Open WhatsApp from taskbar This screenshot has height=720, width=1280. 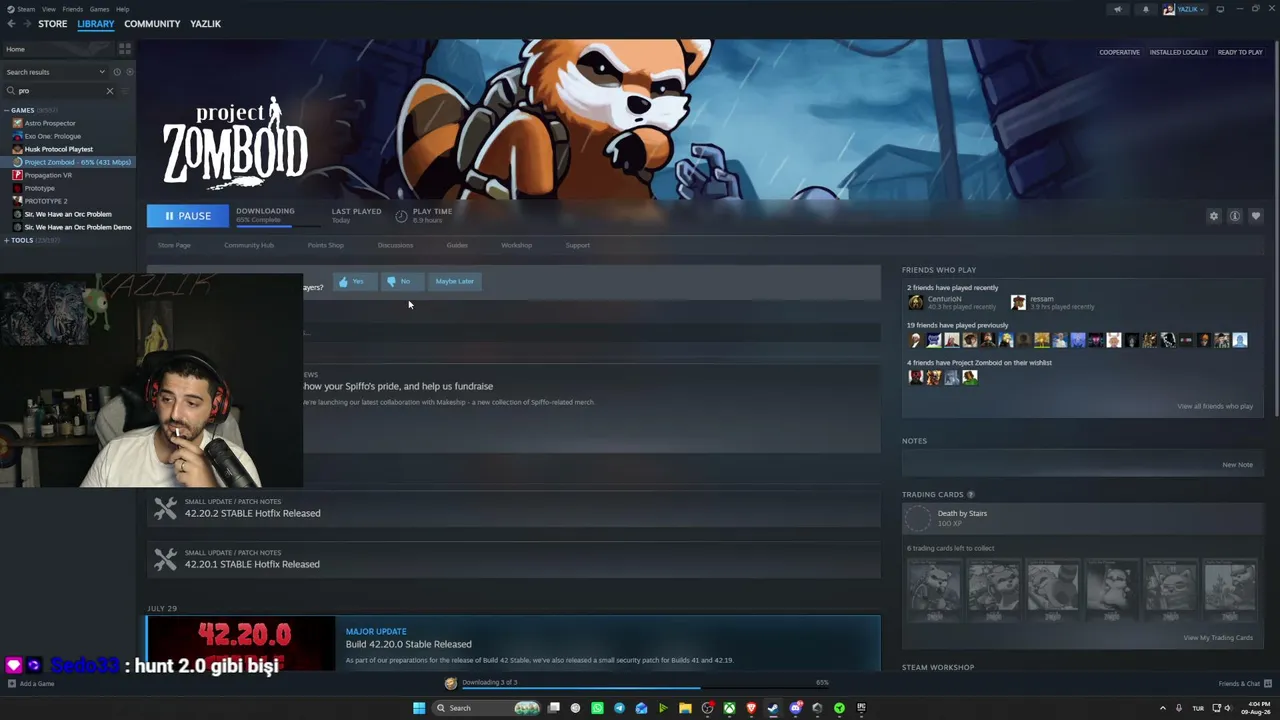tap(597, 708)
